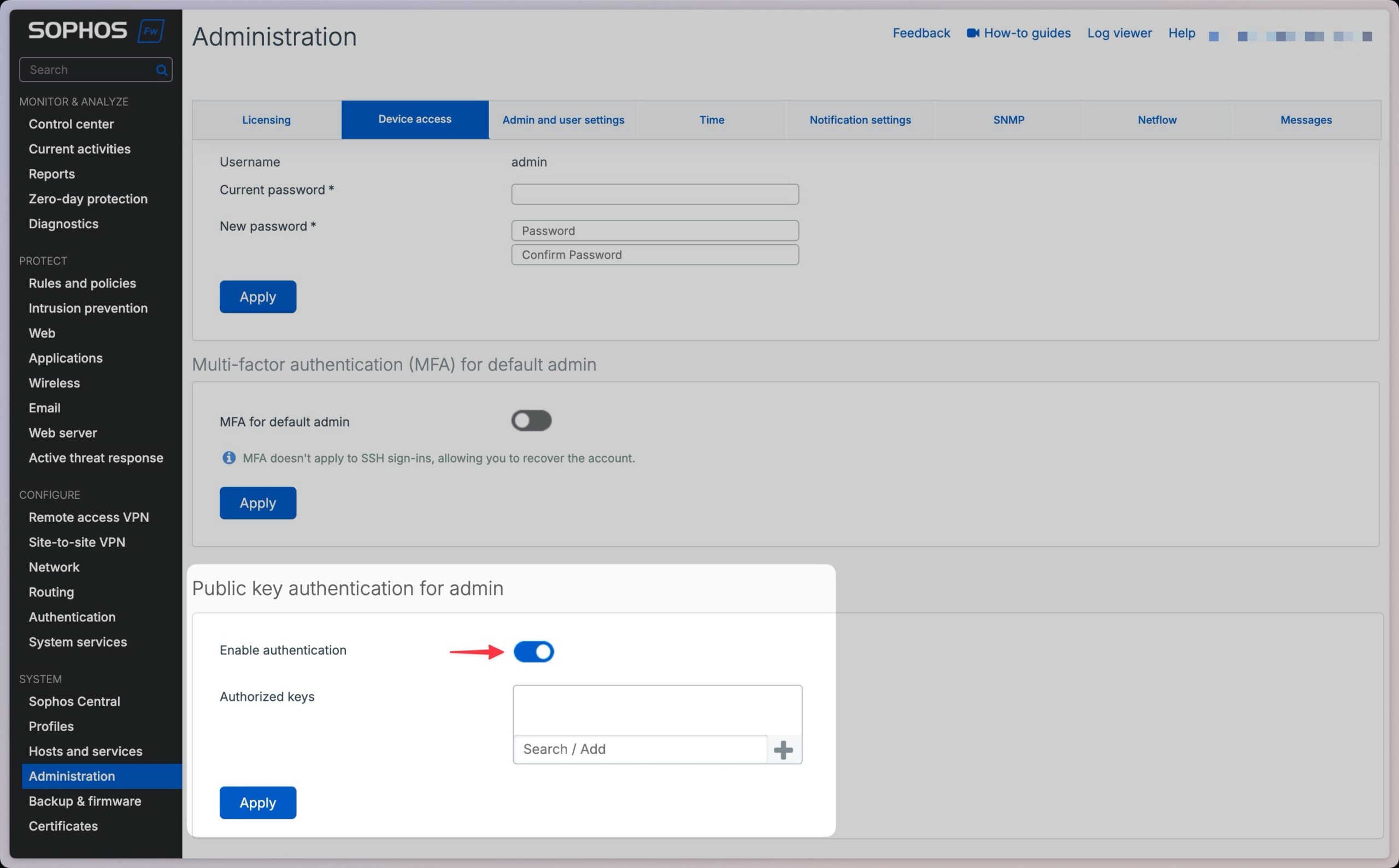Click the search magnifier icon in sidebar
Image resolution: width=1399 pixels, height=868 pixels.
point(161,70)
